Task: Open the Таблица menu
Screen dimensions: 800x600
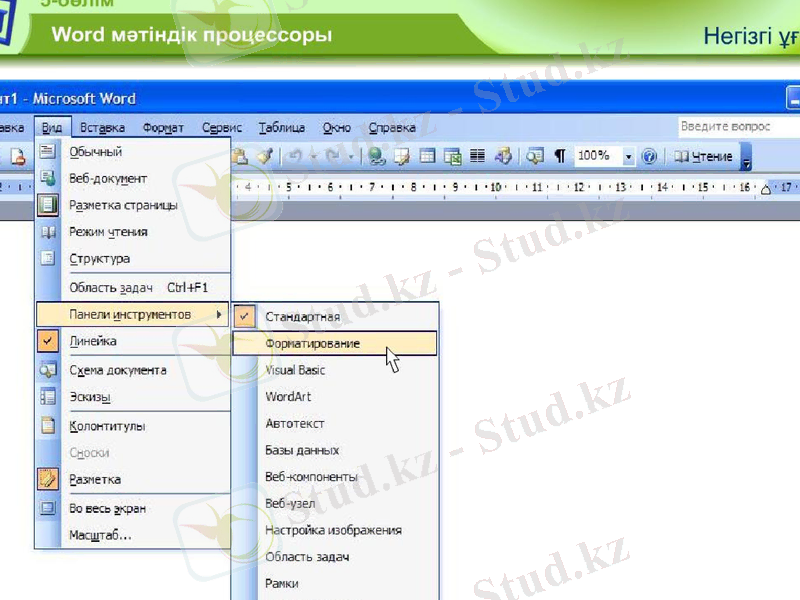Action: 282,127
